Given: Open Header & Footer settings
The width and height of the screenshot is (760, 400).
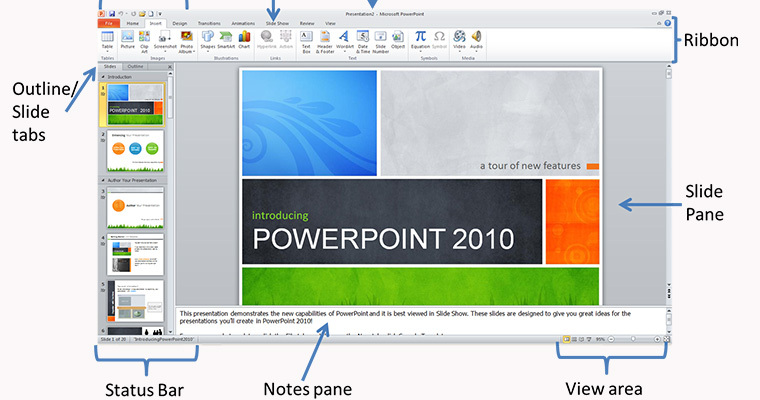Looking at the screenshot, I should click(325, 42).
